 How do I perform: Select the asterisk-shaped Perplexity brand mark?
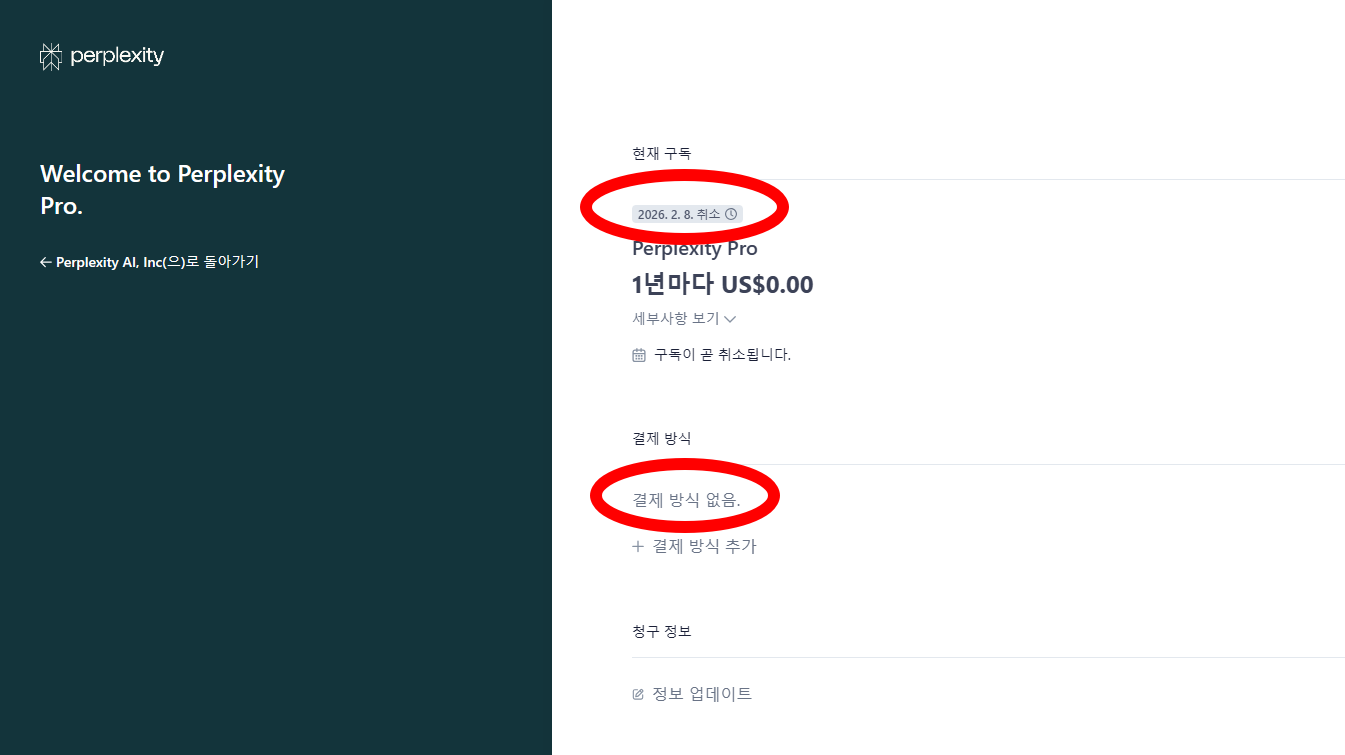49,56
